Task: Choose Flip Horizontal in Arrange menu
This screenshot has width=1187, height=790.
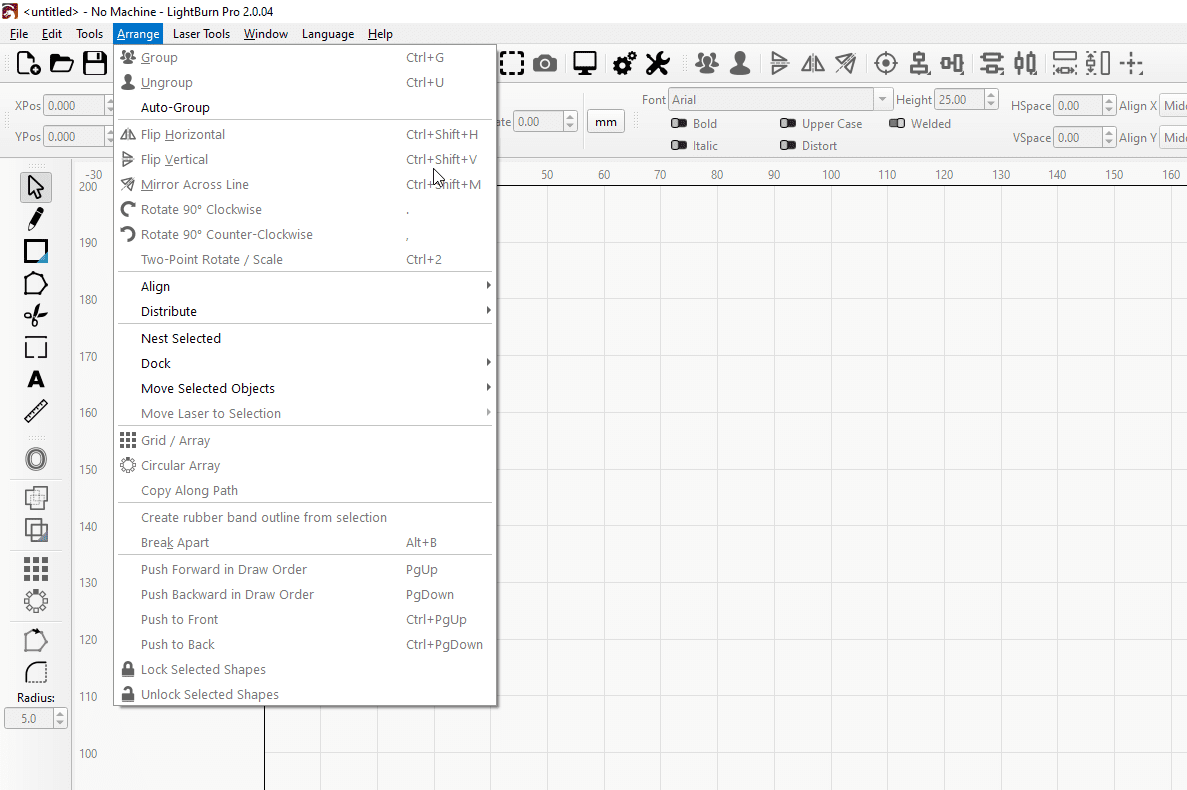Action: click(305, 135)
